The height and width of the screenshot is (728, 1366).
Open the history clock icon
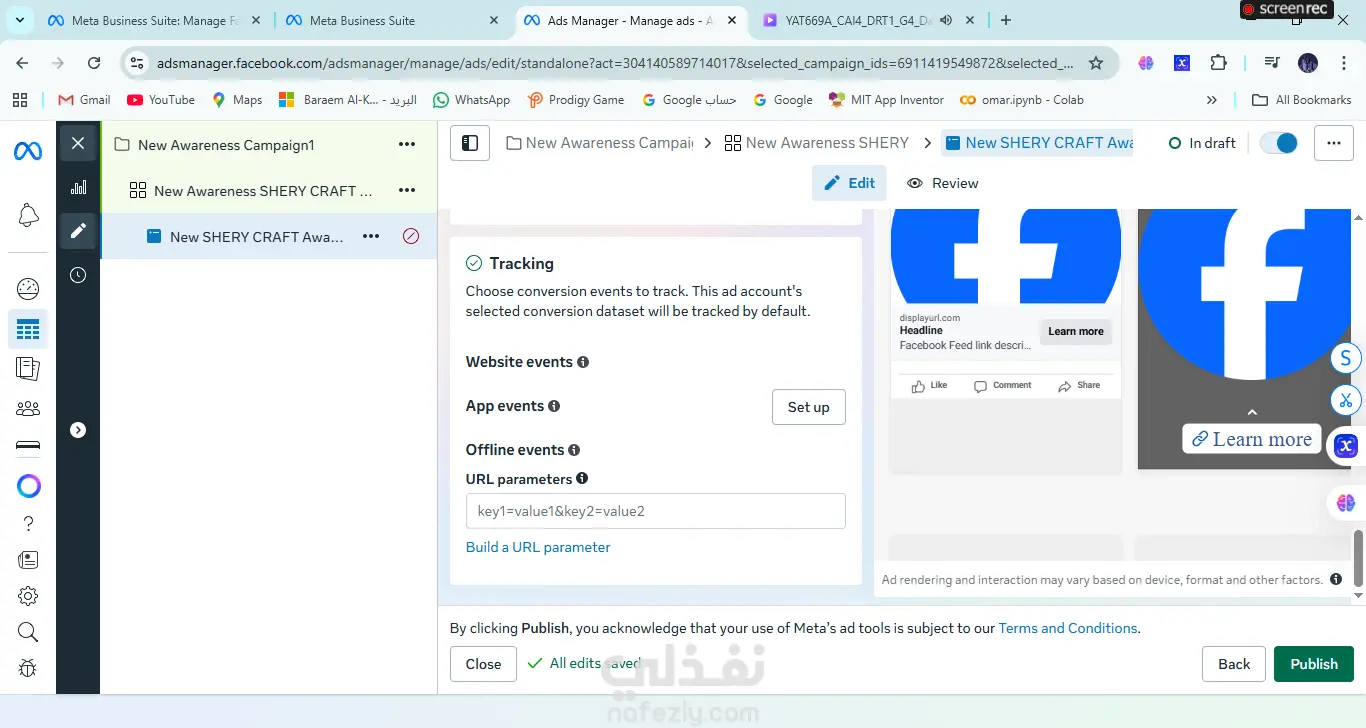click(78, 275)
